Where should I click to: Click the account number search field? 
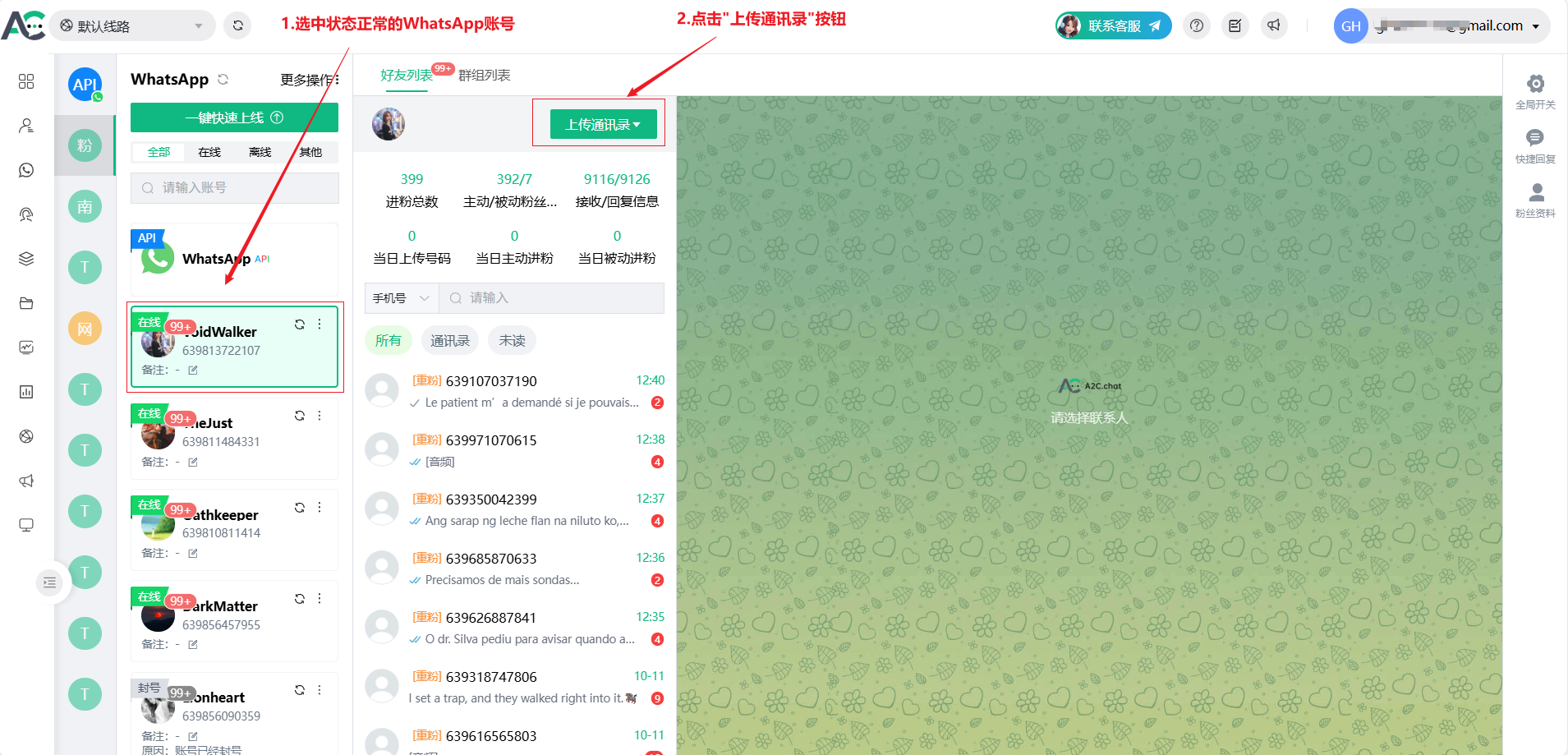[x=235, y=188]
